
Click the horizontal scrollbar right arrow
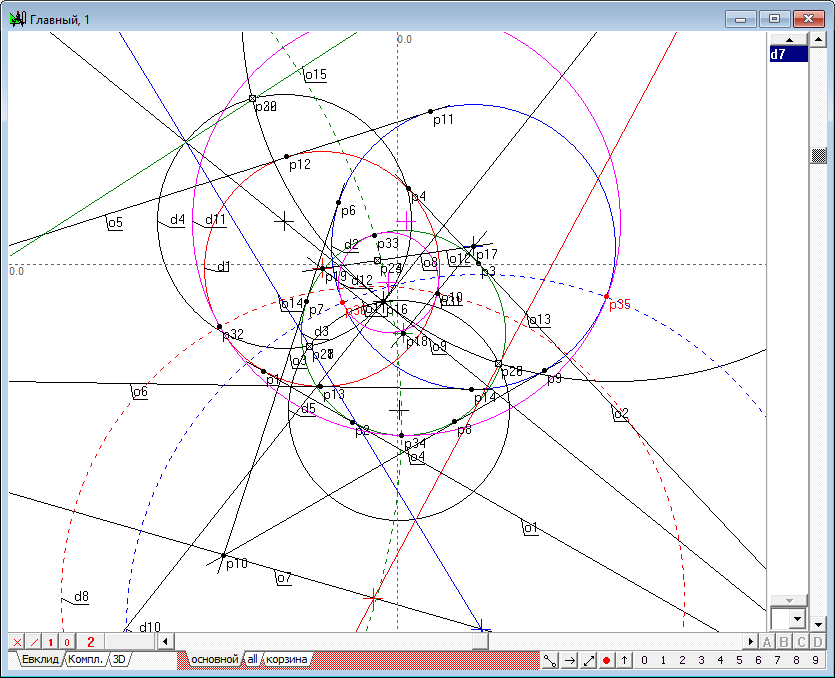point(751,641)
